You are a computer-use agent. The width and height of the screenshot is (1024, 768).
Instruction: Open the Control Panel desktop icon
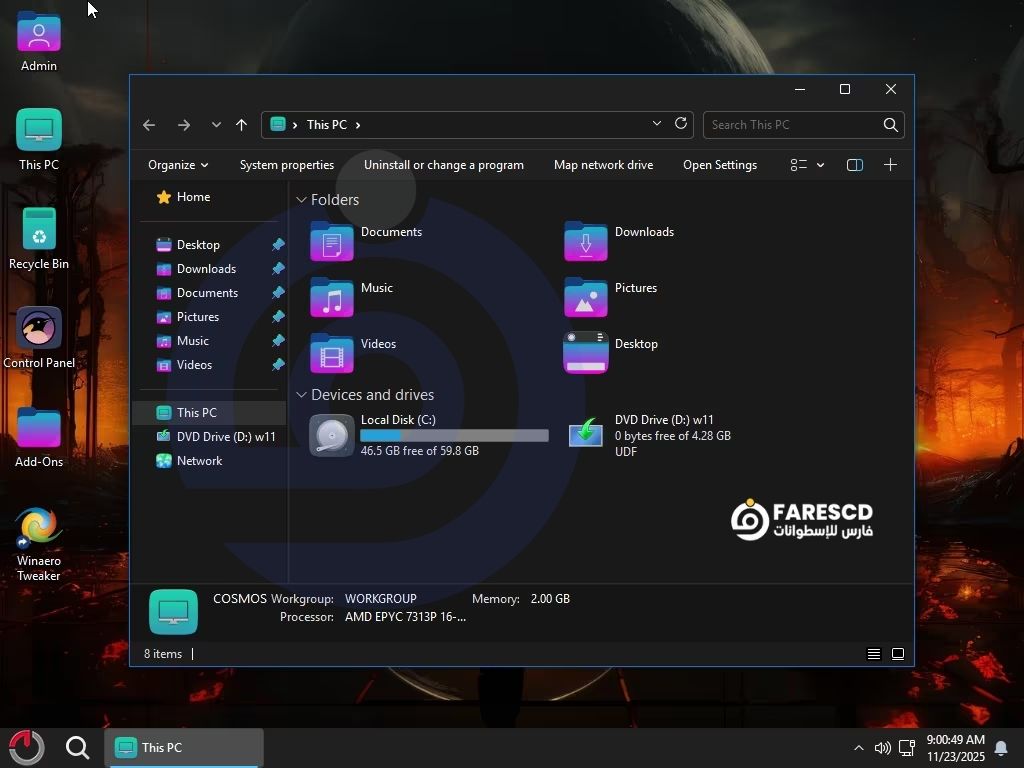point(39,328)
